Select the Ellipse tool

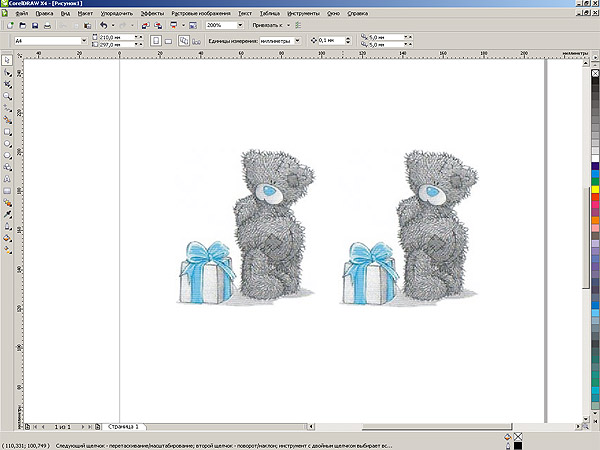click(x=7, y=144)
